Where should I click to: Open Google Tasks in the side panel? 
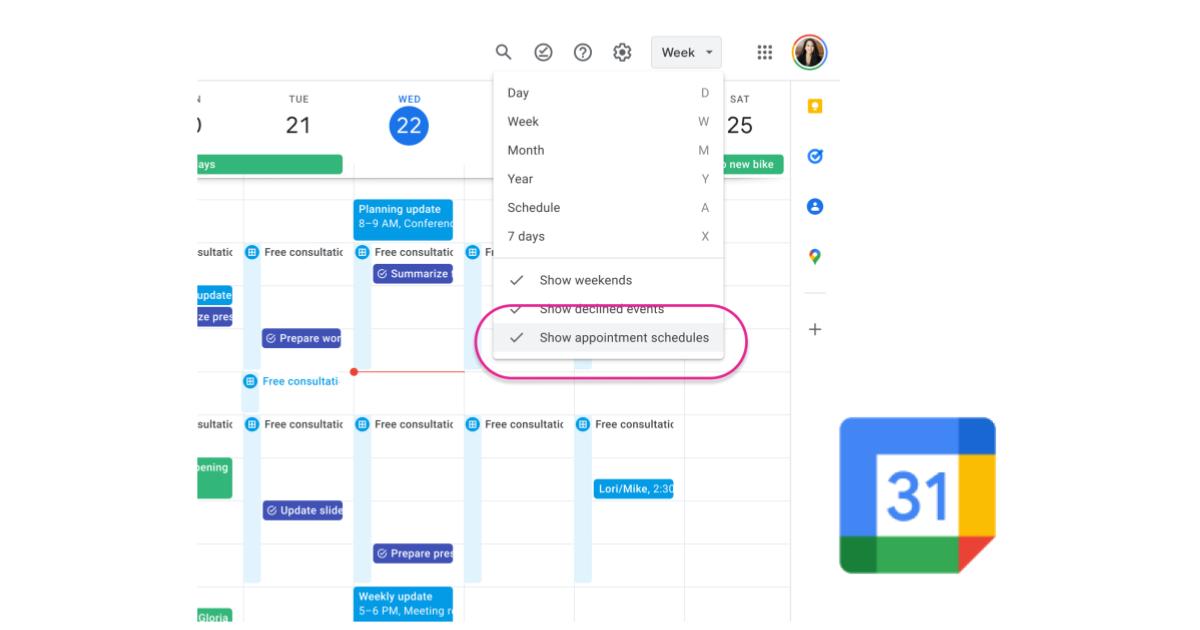click(x=816, y=154)
